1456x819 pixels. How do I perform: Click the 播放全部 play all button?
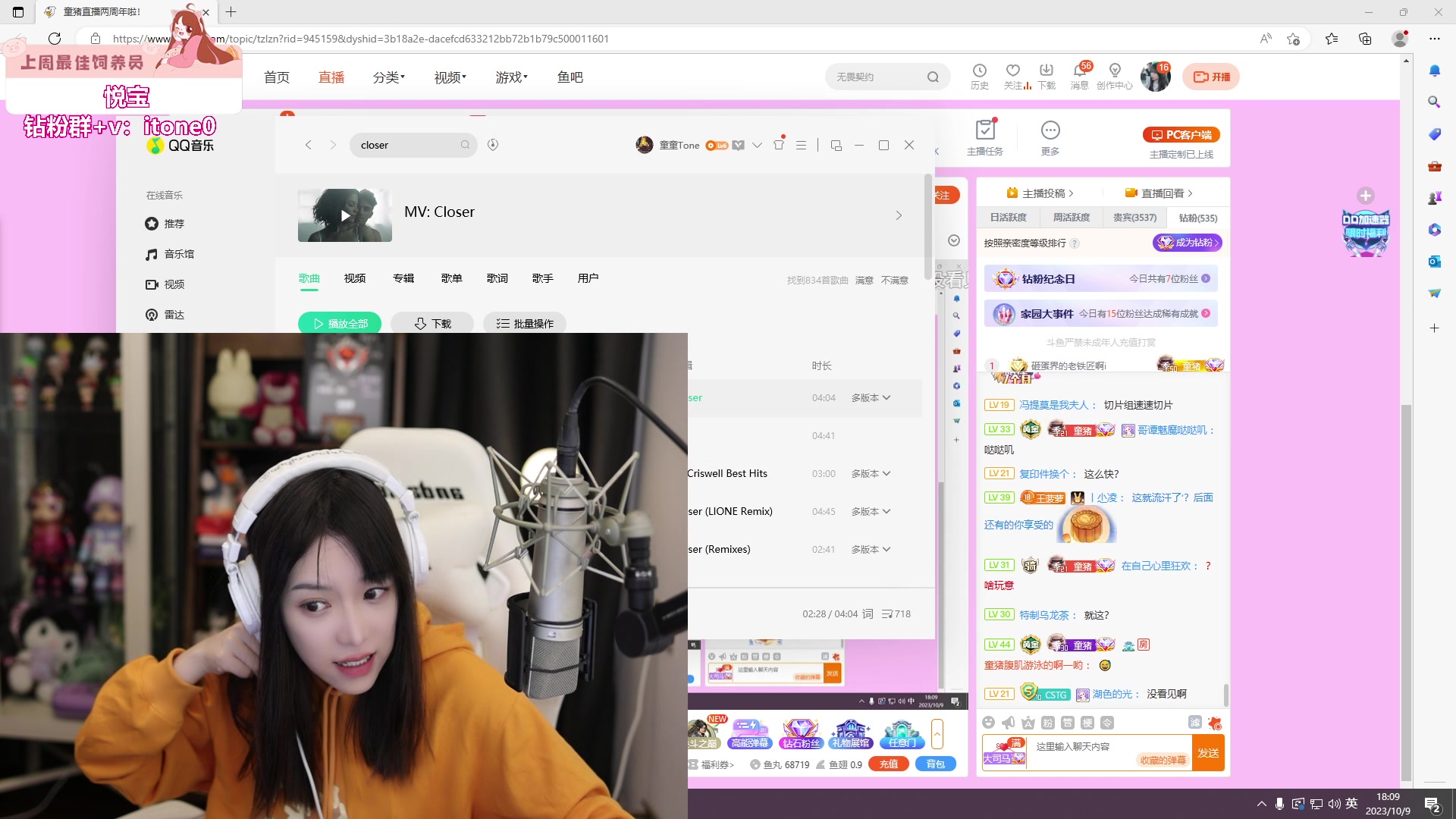tap(340, 323)
